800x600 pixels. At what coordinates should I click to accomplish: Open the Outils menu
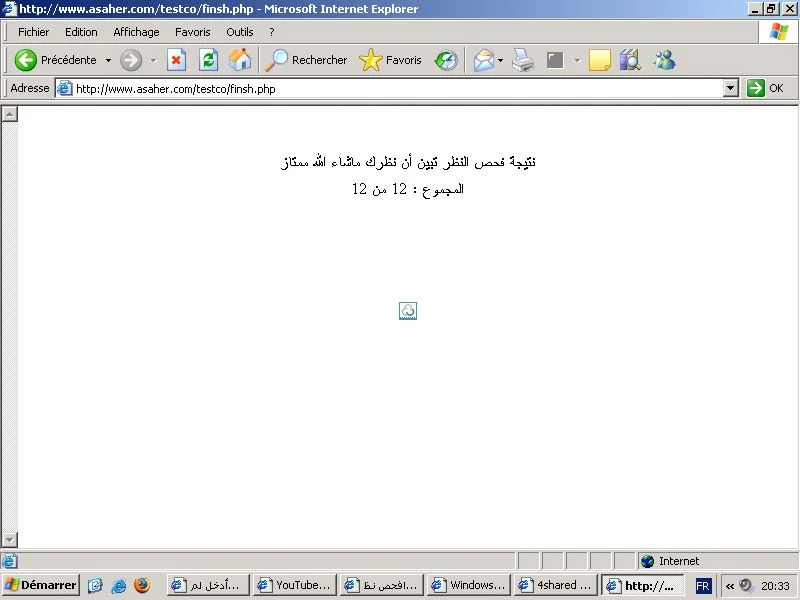pyautogui.click(x=239, y=32)
